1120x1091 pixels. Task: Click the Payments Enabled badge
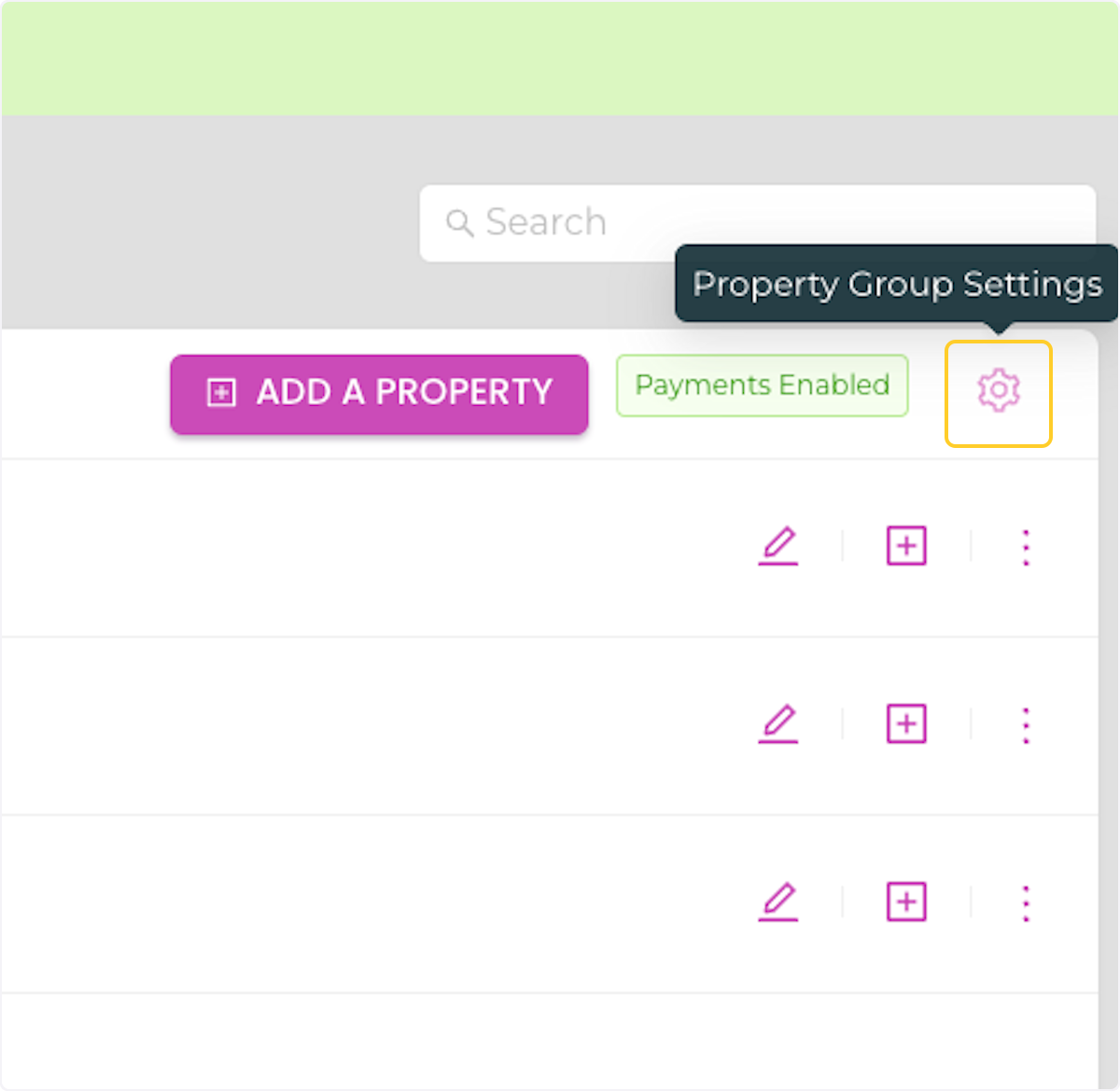762,385
